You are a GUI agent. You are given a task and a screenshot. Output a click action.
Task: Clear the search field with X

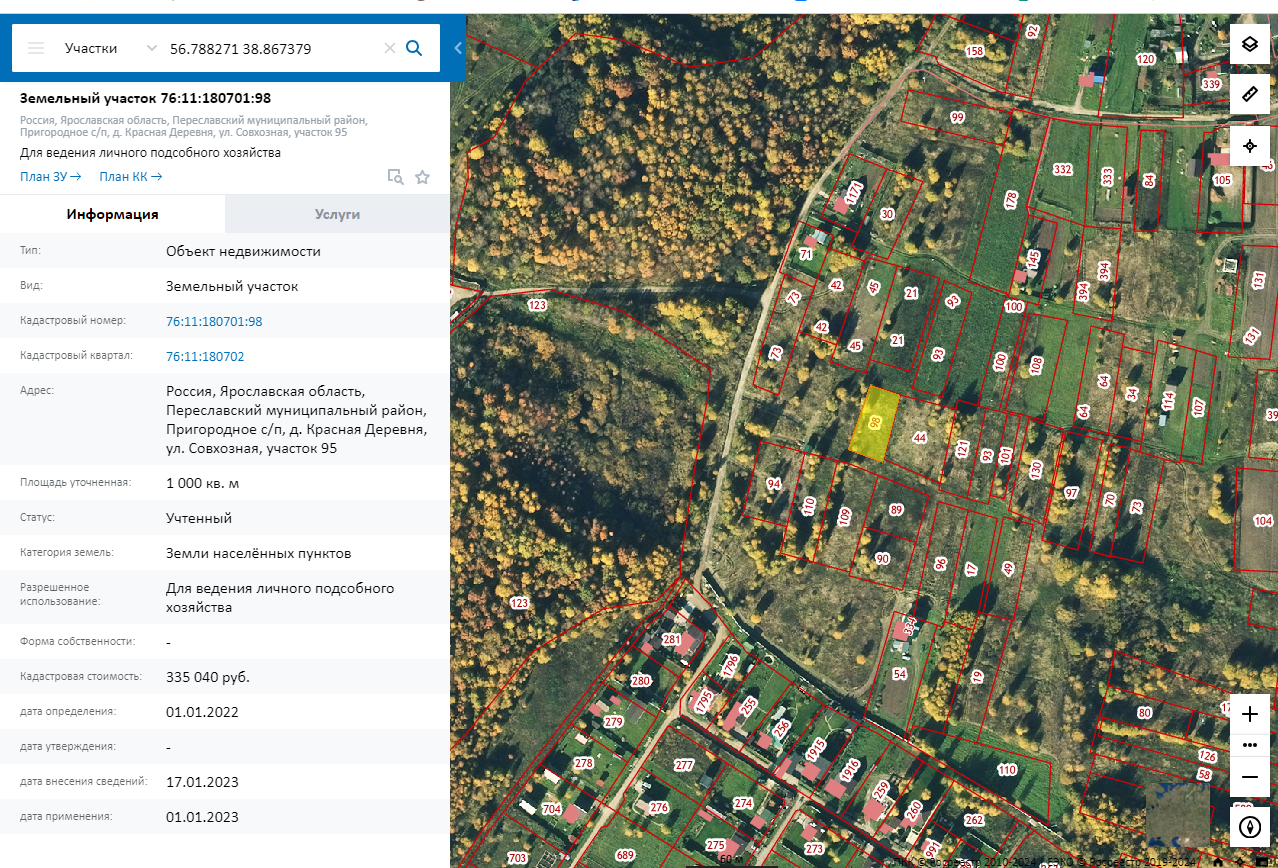[x=390, y=48]
